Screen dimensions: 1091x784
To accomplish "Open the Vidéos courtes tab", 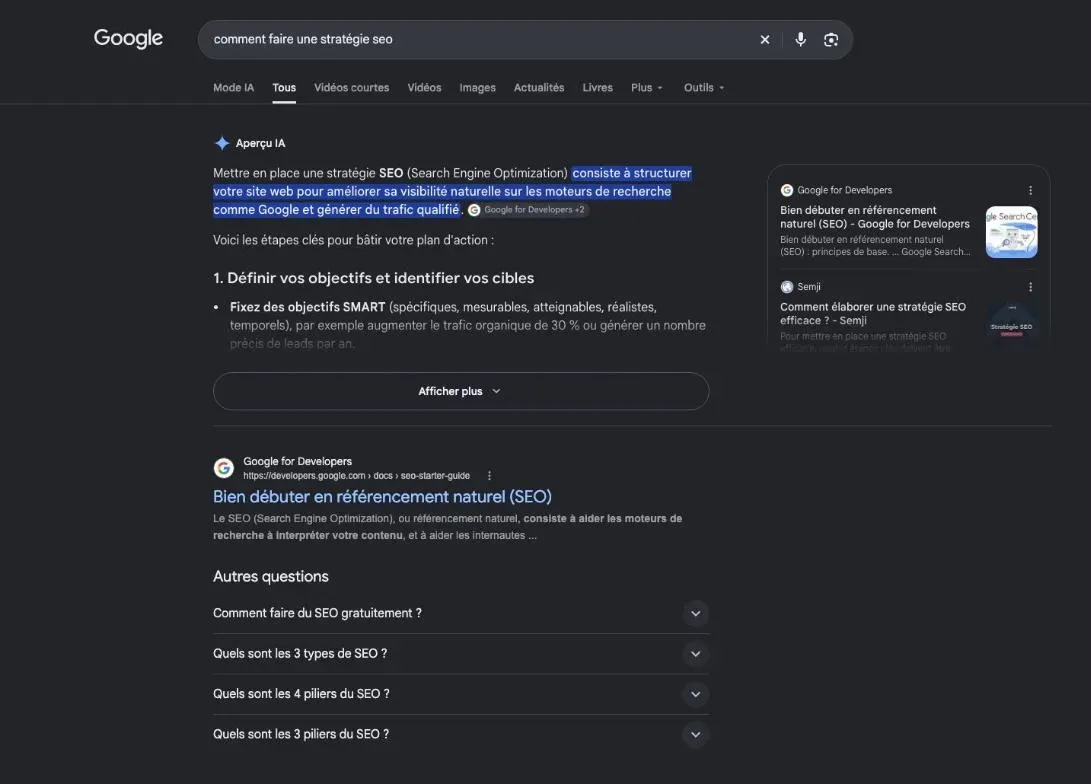I will pyautogui.click(x=351, y=88).
